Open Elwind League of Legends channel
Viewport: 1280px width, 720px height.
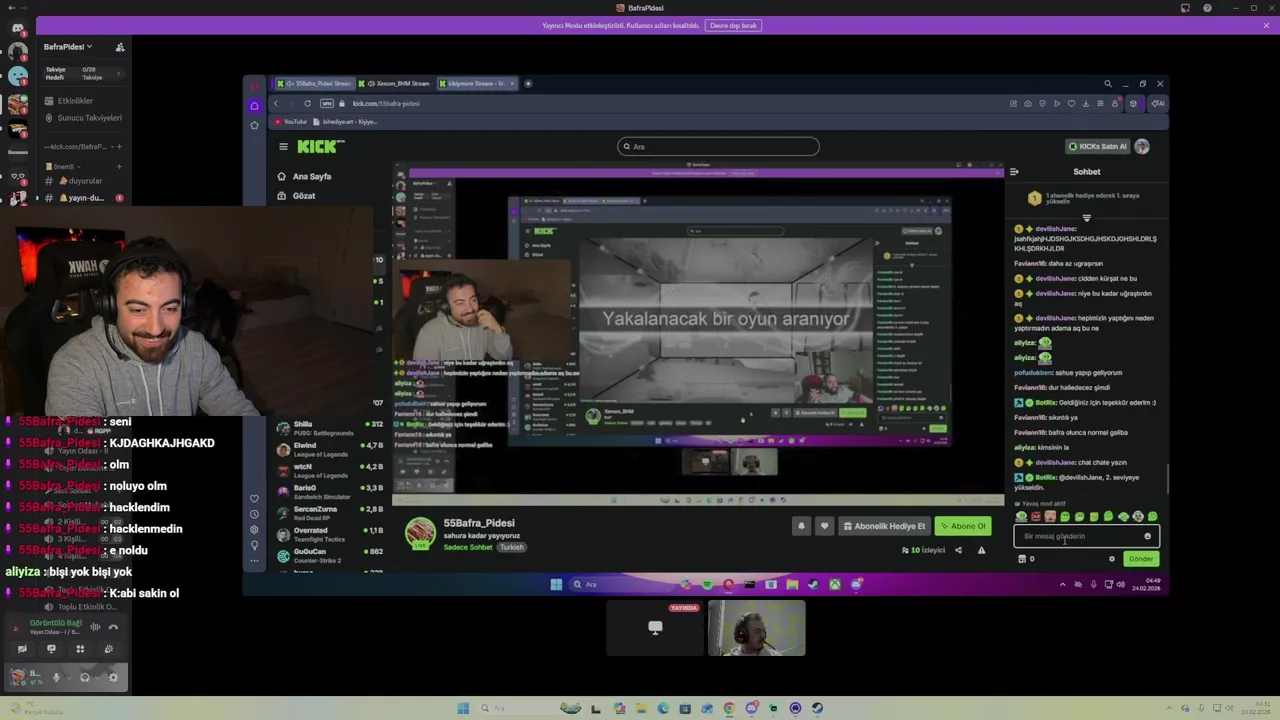coord(330,449)
